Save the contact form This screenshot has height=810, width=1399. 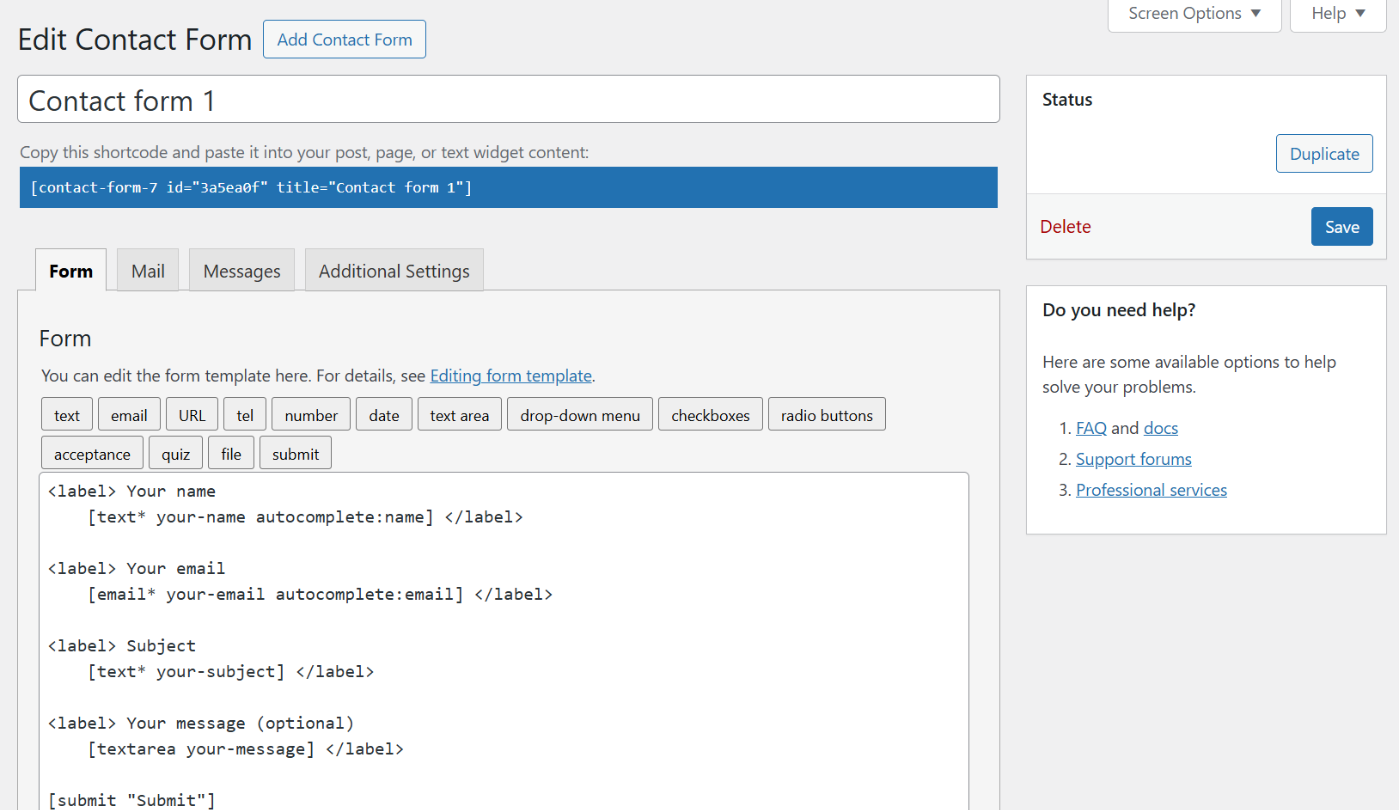click(x=1341, y=226)
